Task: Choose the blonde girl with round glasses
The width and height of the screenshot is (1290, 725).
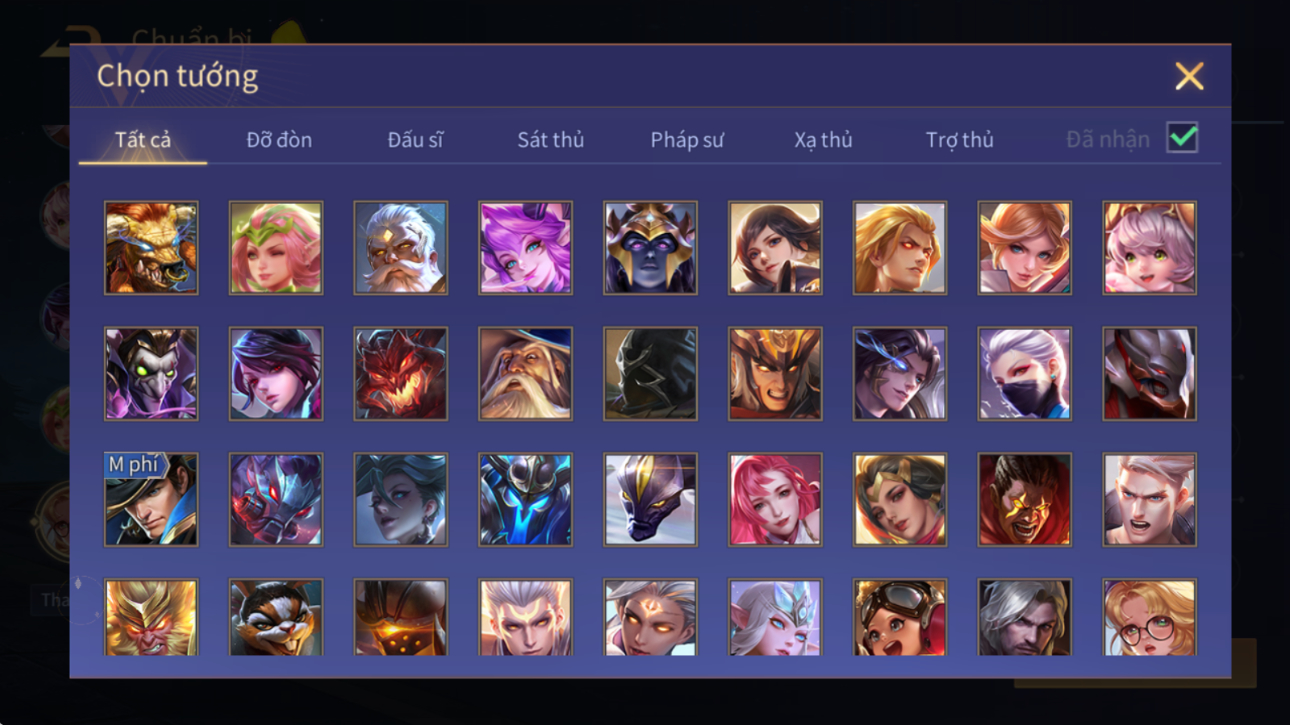Action: (1149, 617)
